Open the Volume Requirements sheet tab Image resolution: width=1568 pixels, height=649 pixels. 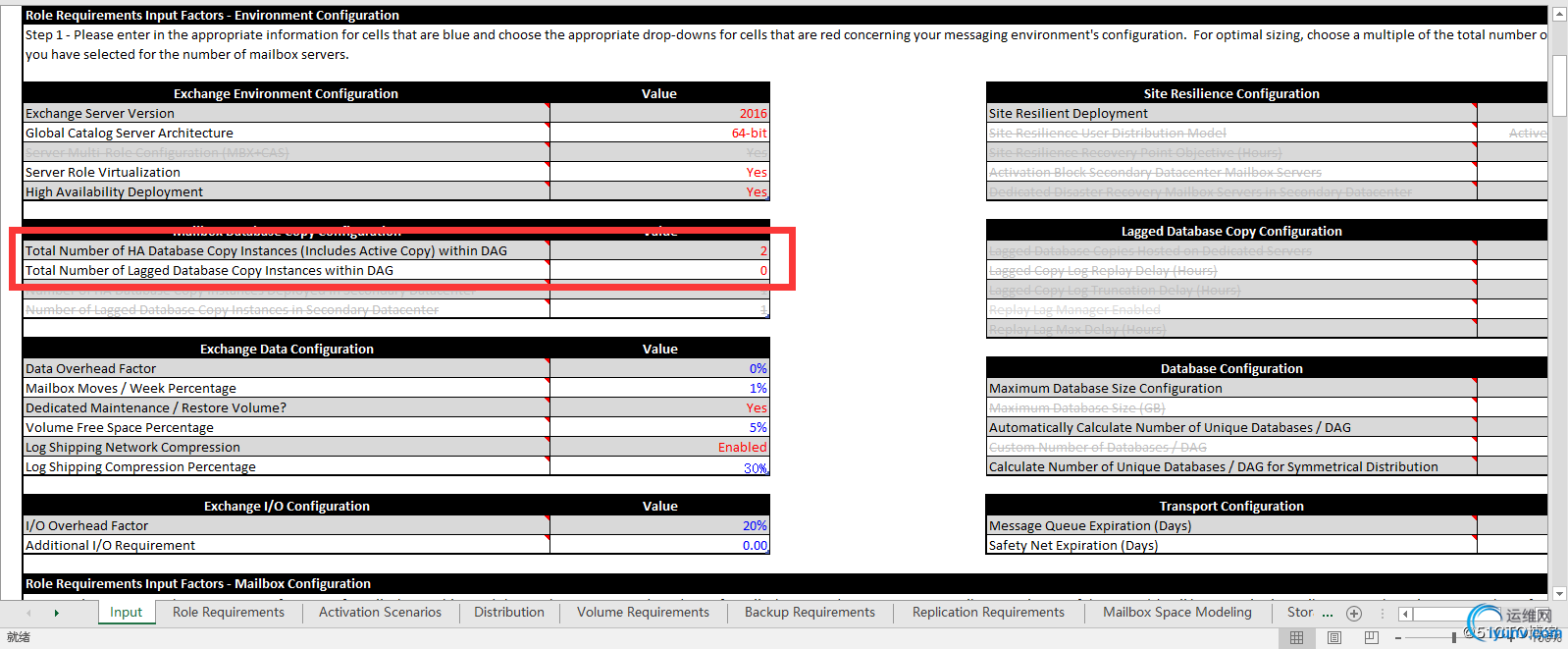(x=643, y=613)
